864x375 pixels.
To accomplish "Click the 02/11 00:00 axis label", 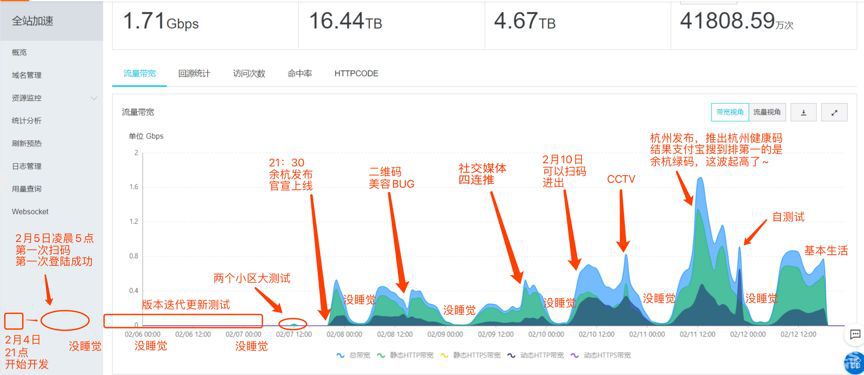I will [647, 334].
